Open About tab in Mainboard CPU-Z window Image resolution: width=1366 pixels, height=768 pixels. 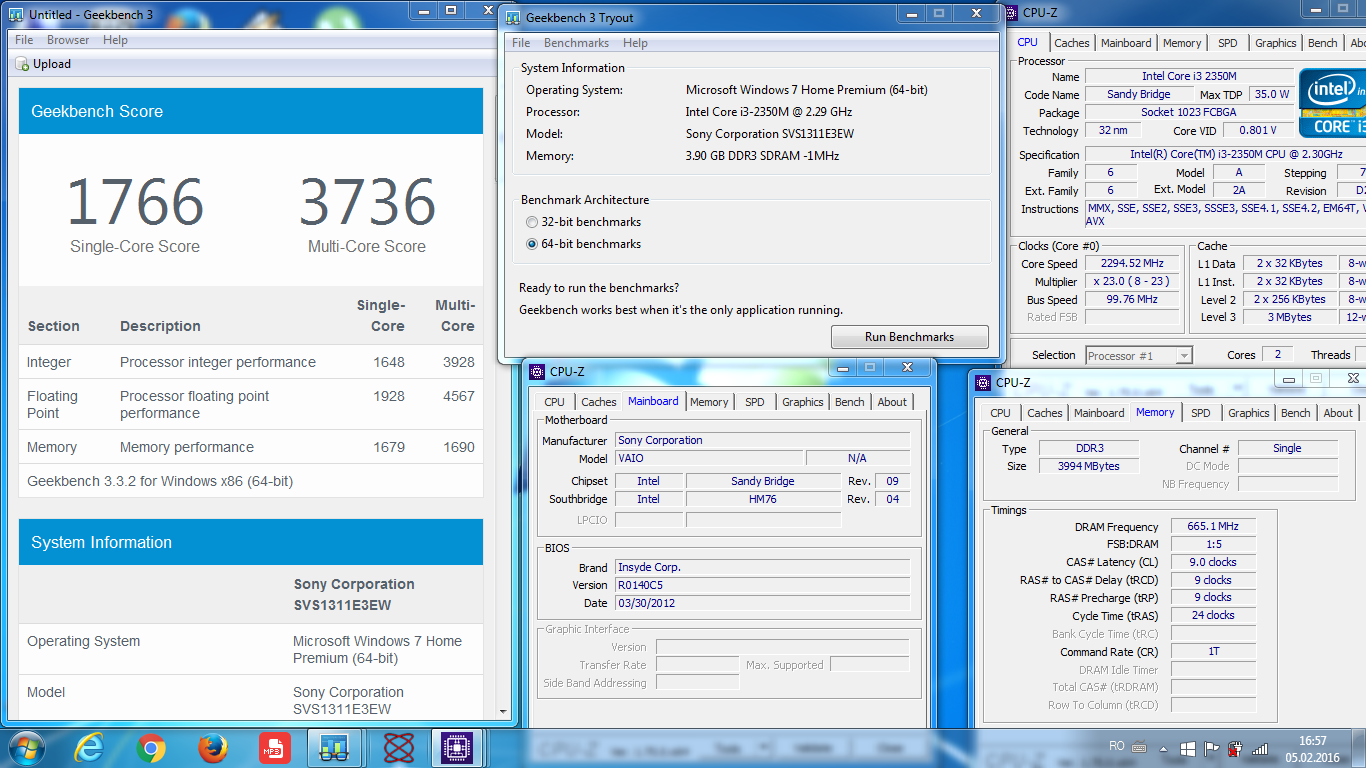point(892,402)
